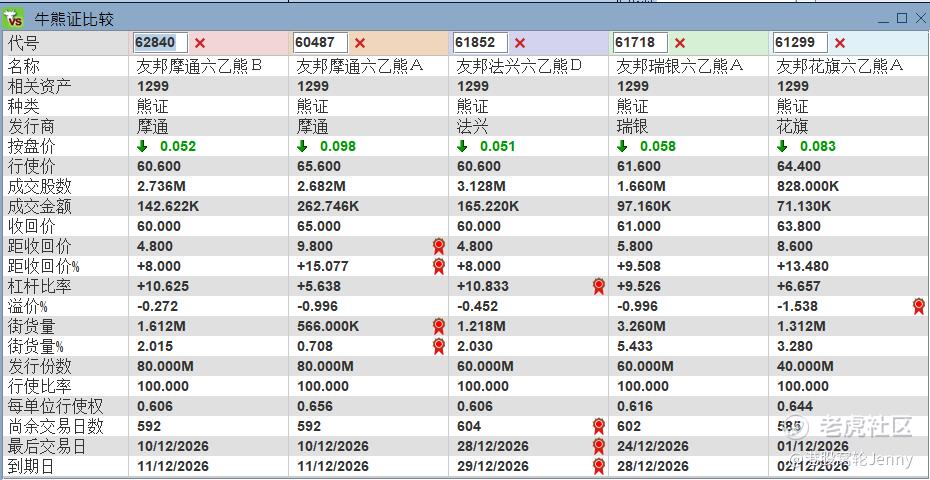The width and height of the screenshot is (930, 480).
Task: Click the issuer cell 瑞银
Action: [x=632, y=126]
